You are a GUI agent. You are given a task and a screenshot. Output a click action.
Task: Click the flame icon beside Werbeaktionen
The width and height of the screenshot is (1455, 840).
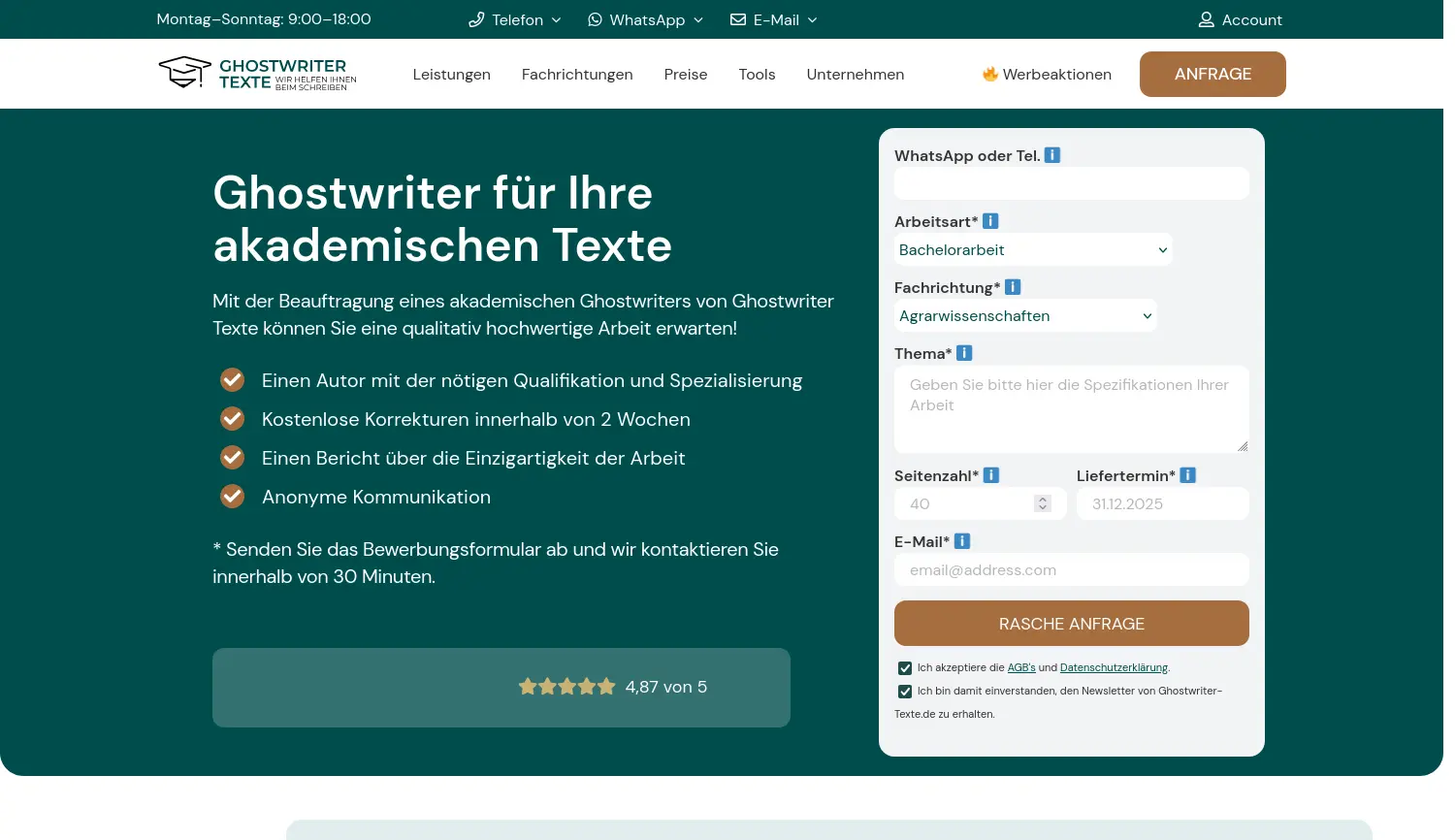[991, 73]
